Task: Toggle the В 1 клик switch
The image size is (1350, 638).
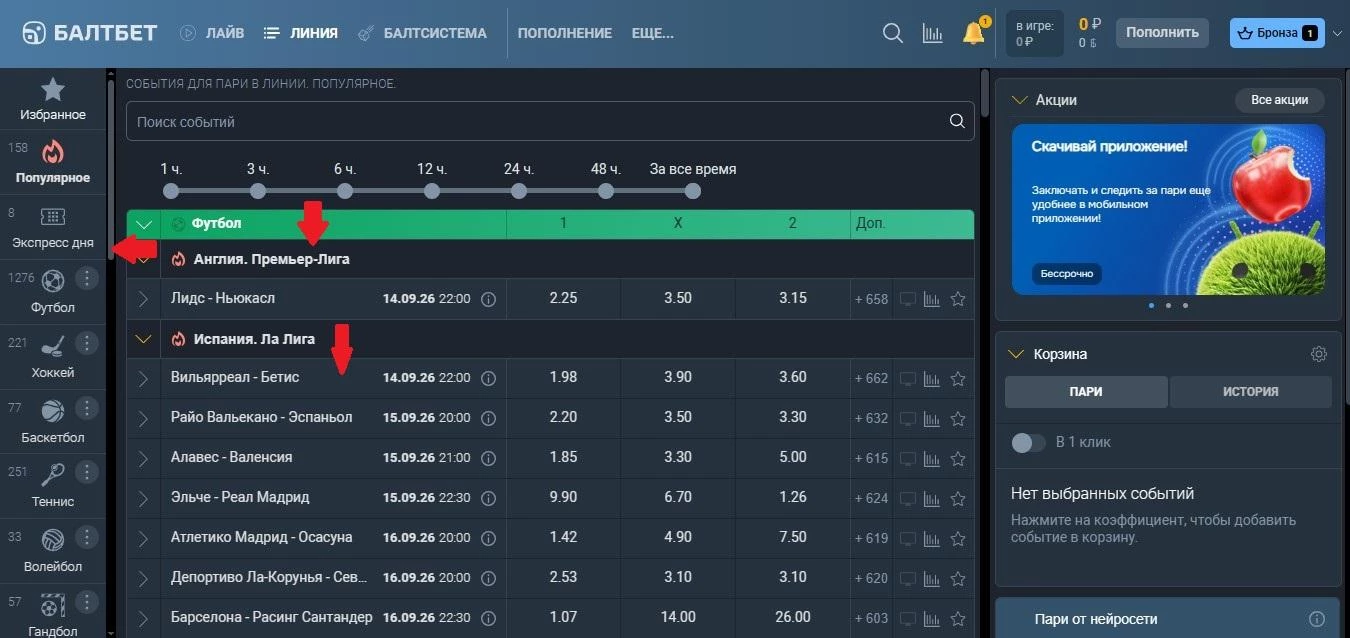Action: [x=1028, y=442]
